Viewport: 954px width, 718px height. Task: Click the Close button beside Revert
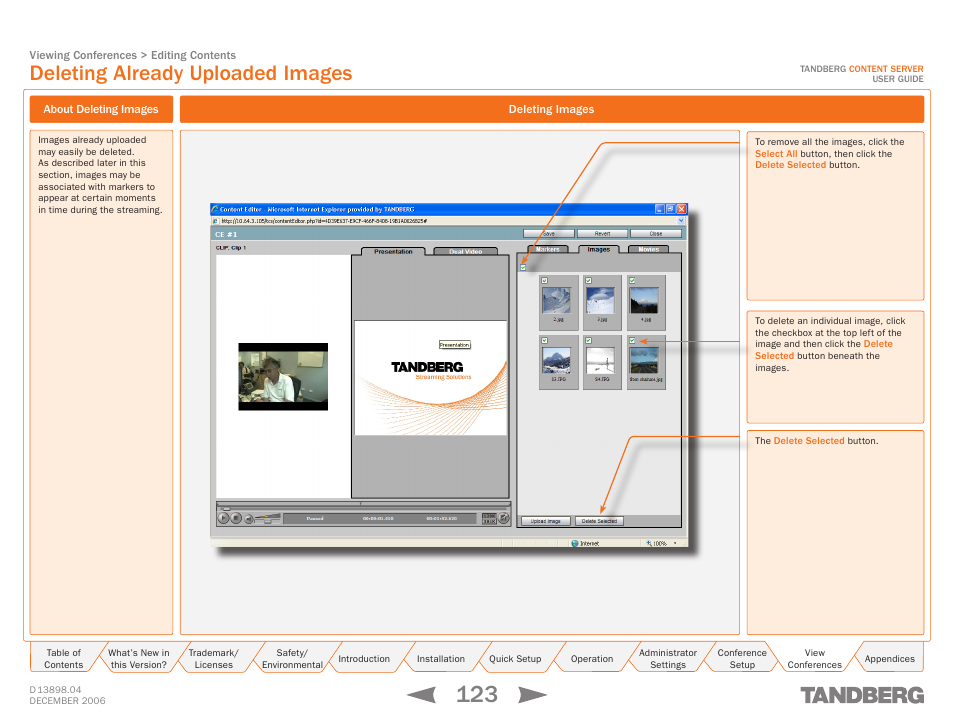click(x=656, y=234)
